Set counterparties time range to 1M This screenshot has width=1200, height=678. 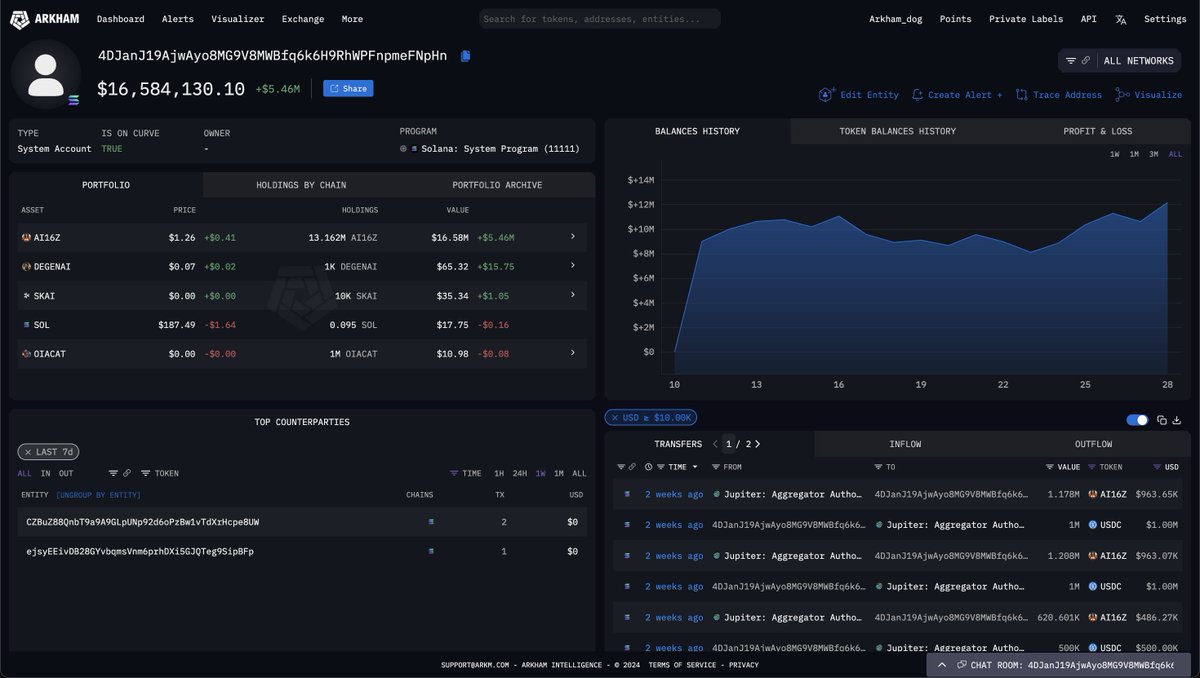point(558,473)
